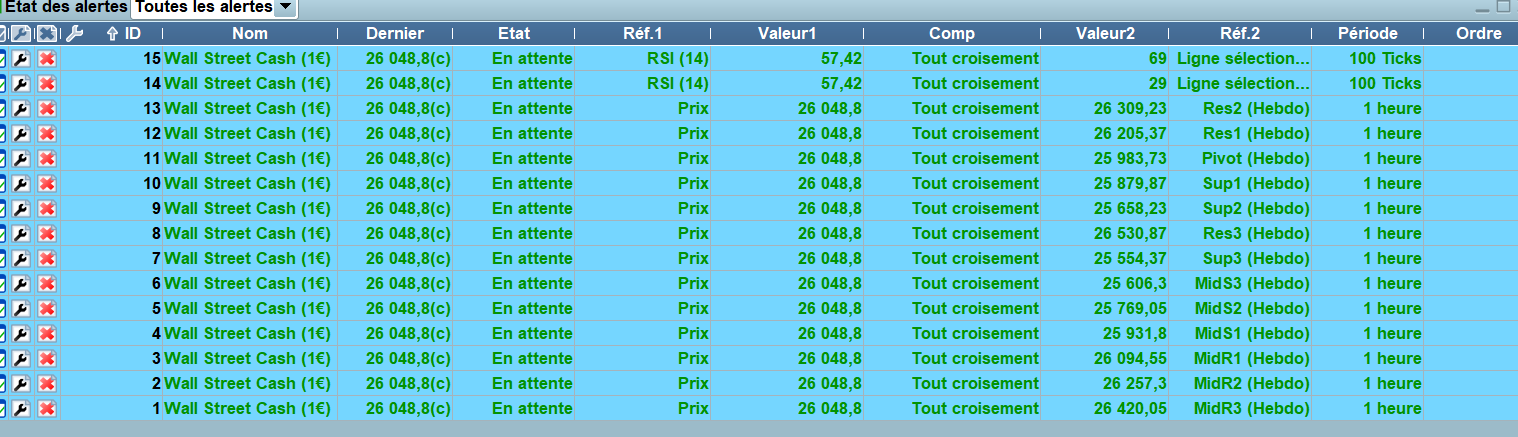Toggle the checkbox on alert 12 row

click(3, 134)
